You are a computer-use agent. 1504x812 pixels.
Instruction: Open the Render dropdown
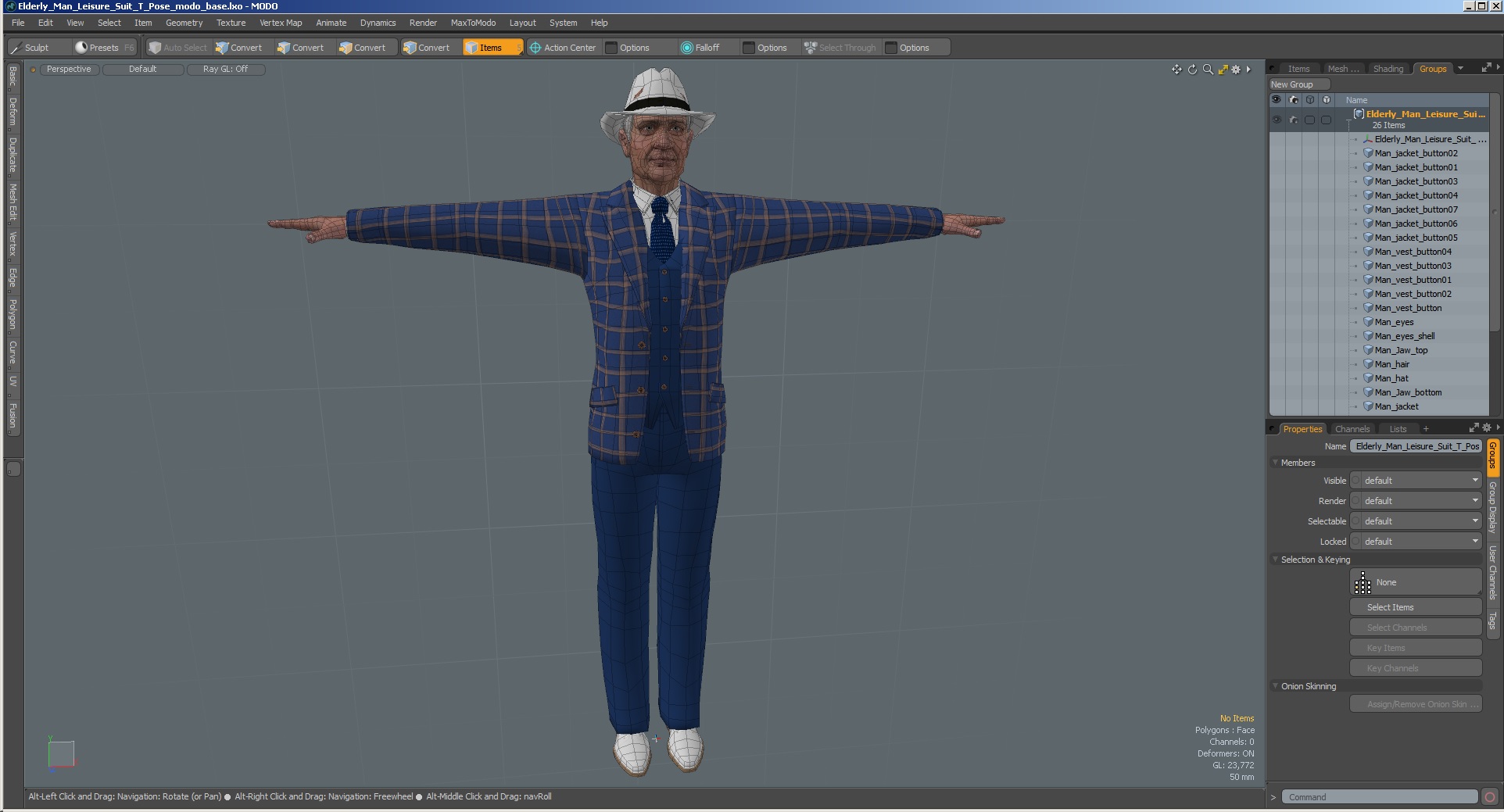coord(1416,501)
